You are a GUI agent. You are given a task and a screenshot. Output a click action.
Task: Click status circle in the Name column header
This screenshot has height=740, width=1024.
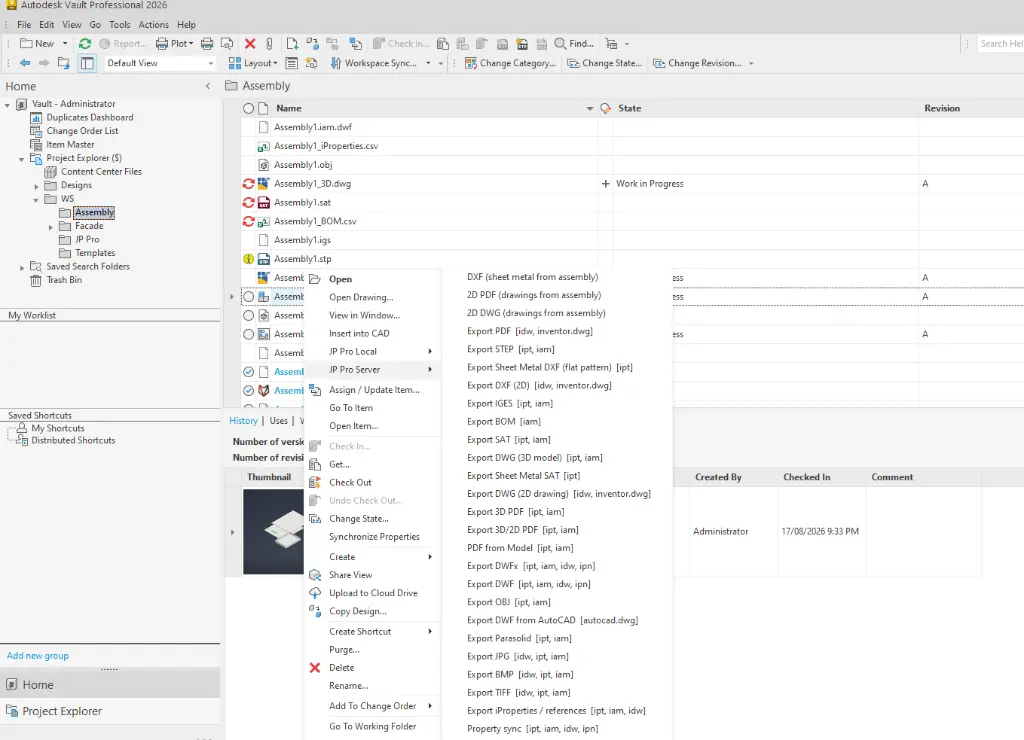point(249,108)
